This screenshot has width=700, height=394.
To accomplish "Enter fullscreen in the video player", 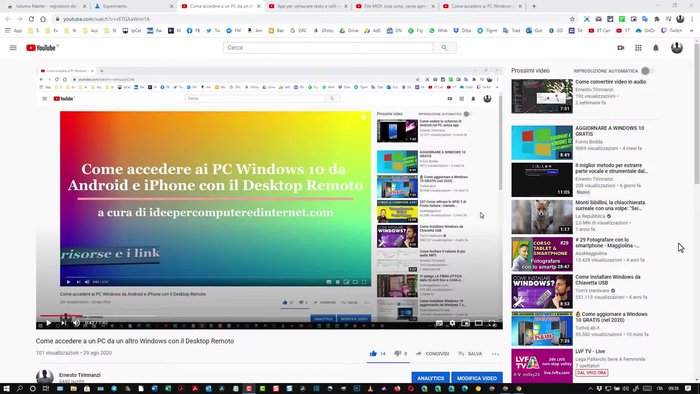I will [492, 323].
